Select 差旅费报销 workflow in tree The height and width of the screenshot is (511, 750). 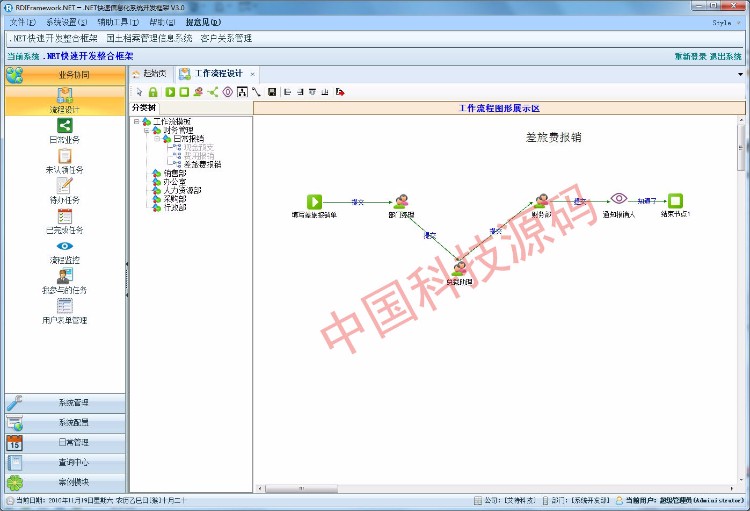202,165
